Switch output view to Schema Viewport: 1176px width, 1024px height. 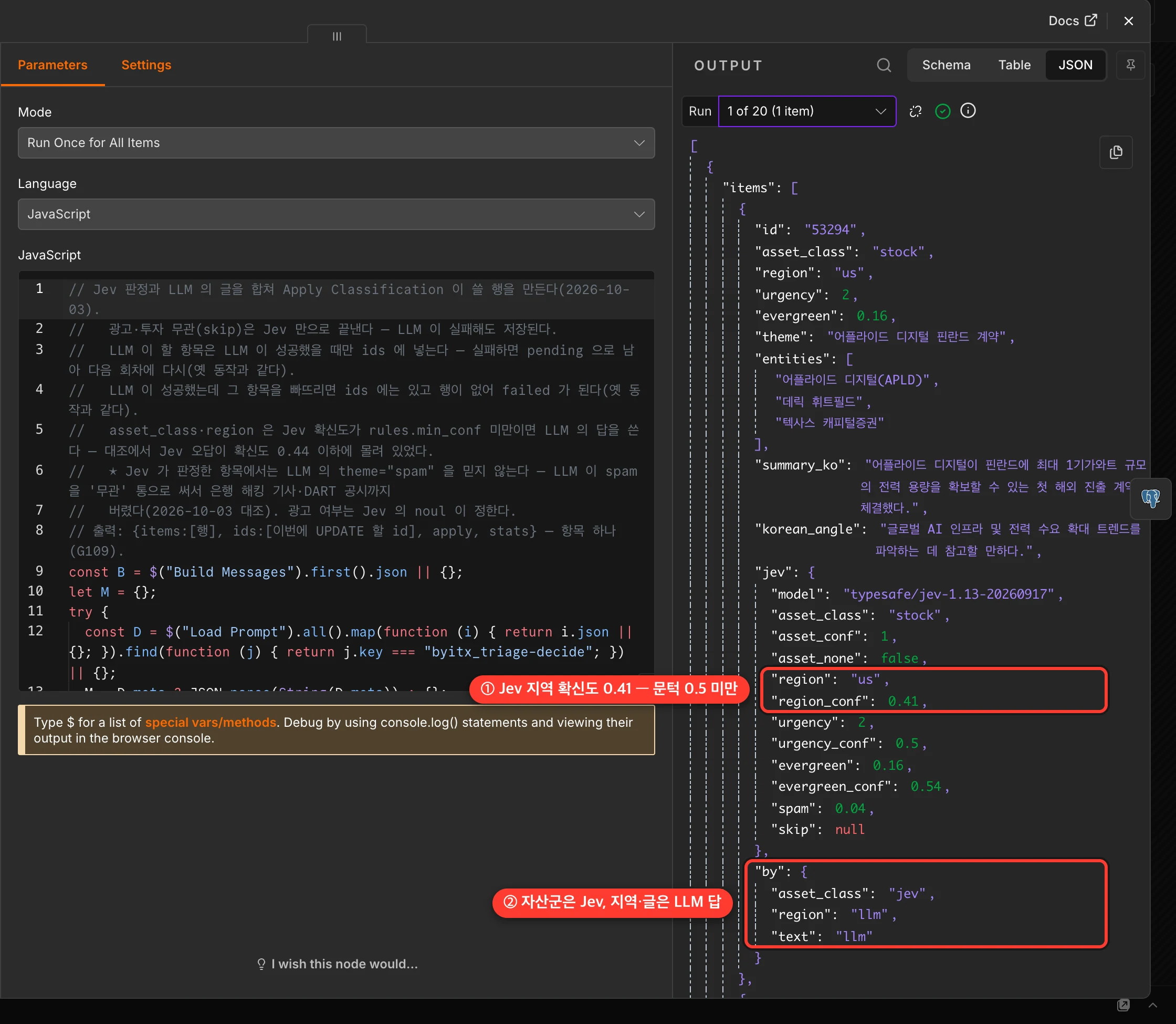(x=946, y=65)
